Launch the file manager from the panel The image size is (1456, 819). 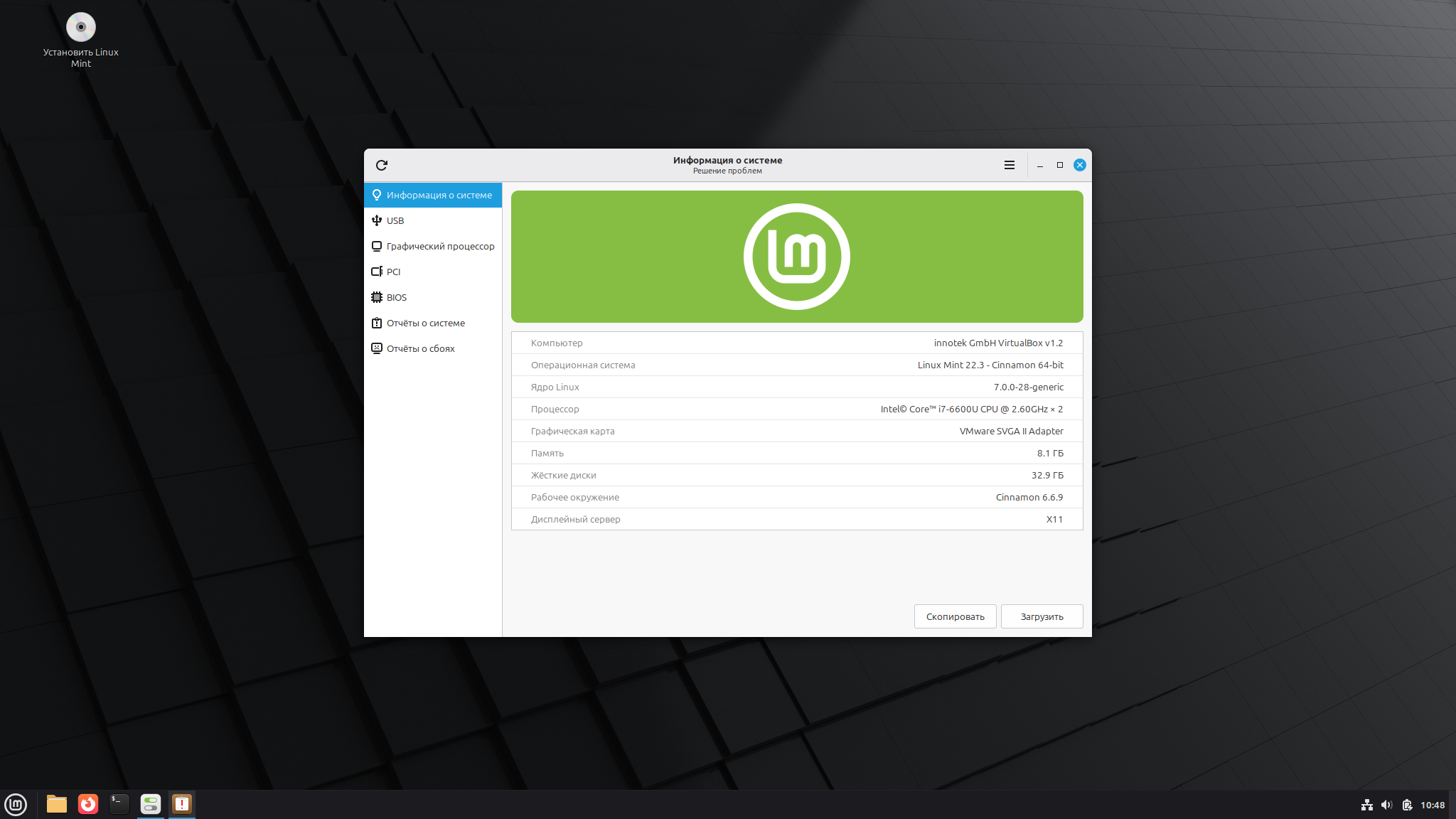pos(57,804)
